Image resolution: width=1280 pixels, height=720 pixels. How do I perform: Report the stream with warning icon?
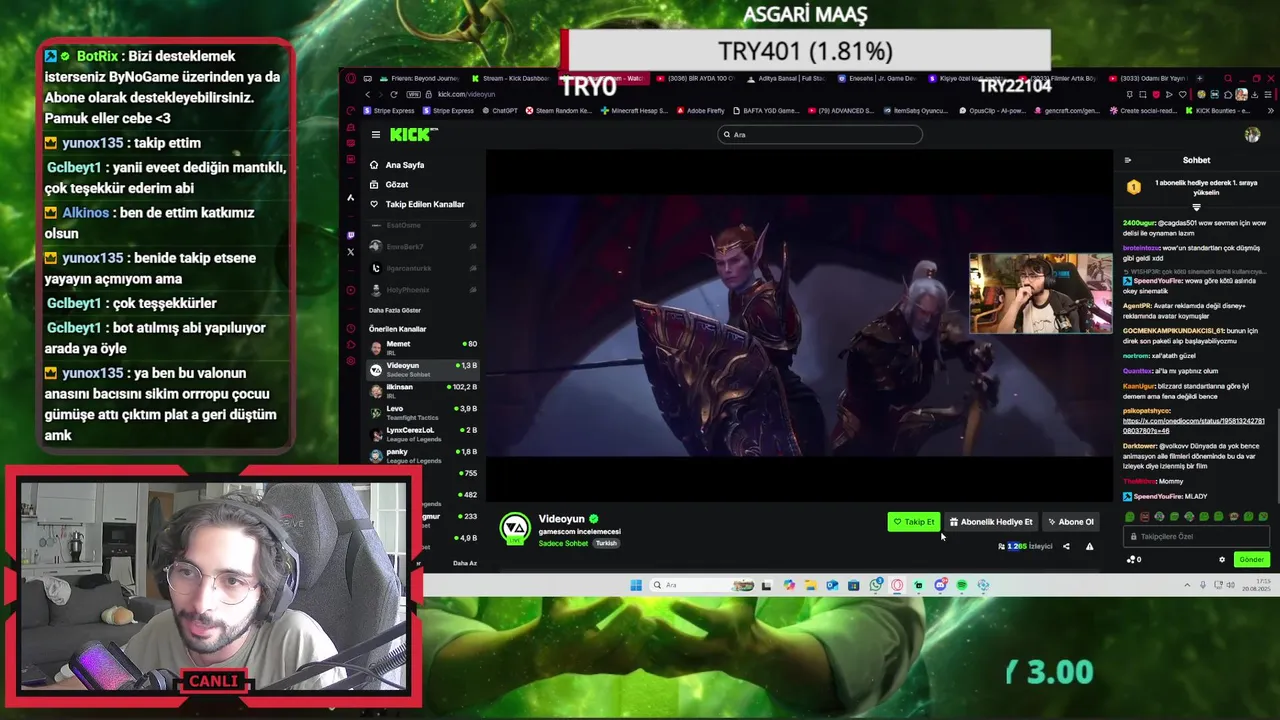click(x=1089, y=546)
